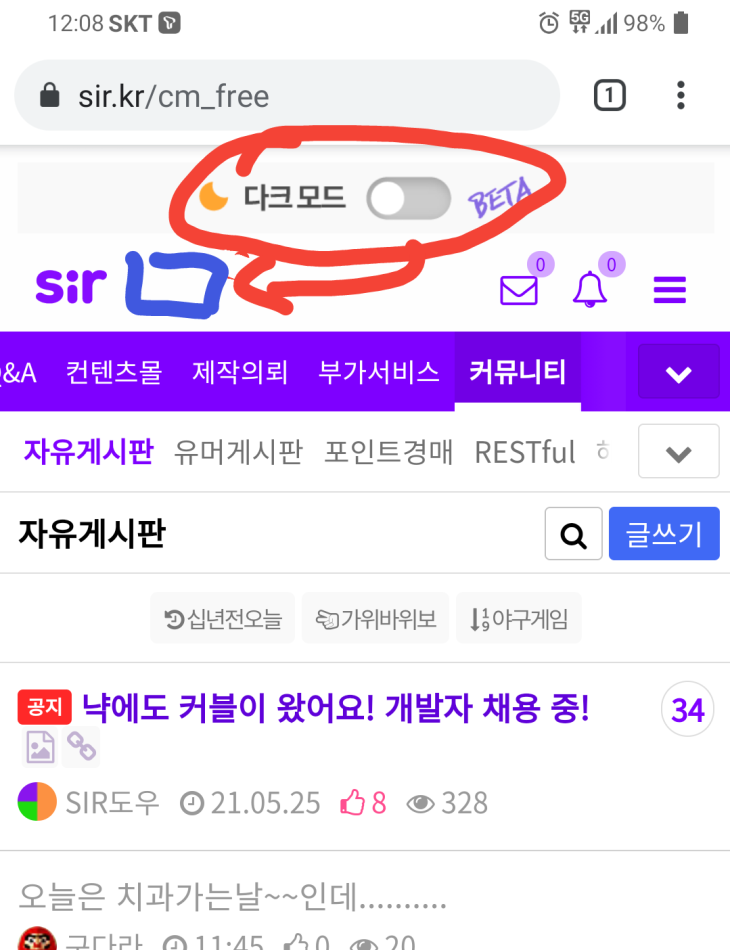This screenshot has width=730, height=950.
Task: Open the hamburger menu icon
Action: click(669, 290)
